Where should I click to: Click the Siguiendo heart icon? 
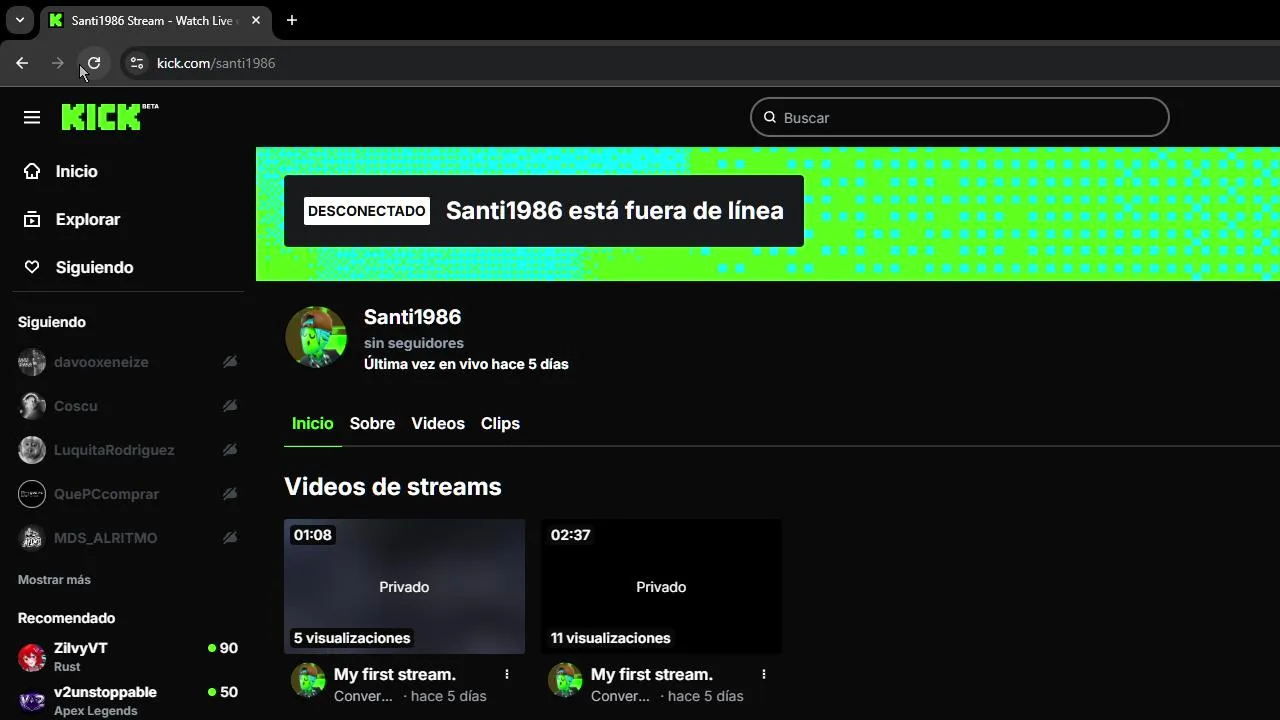coord(32,267)
